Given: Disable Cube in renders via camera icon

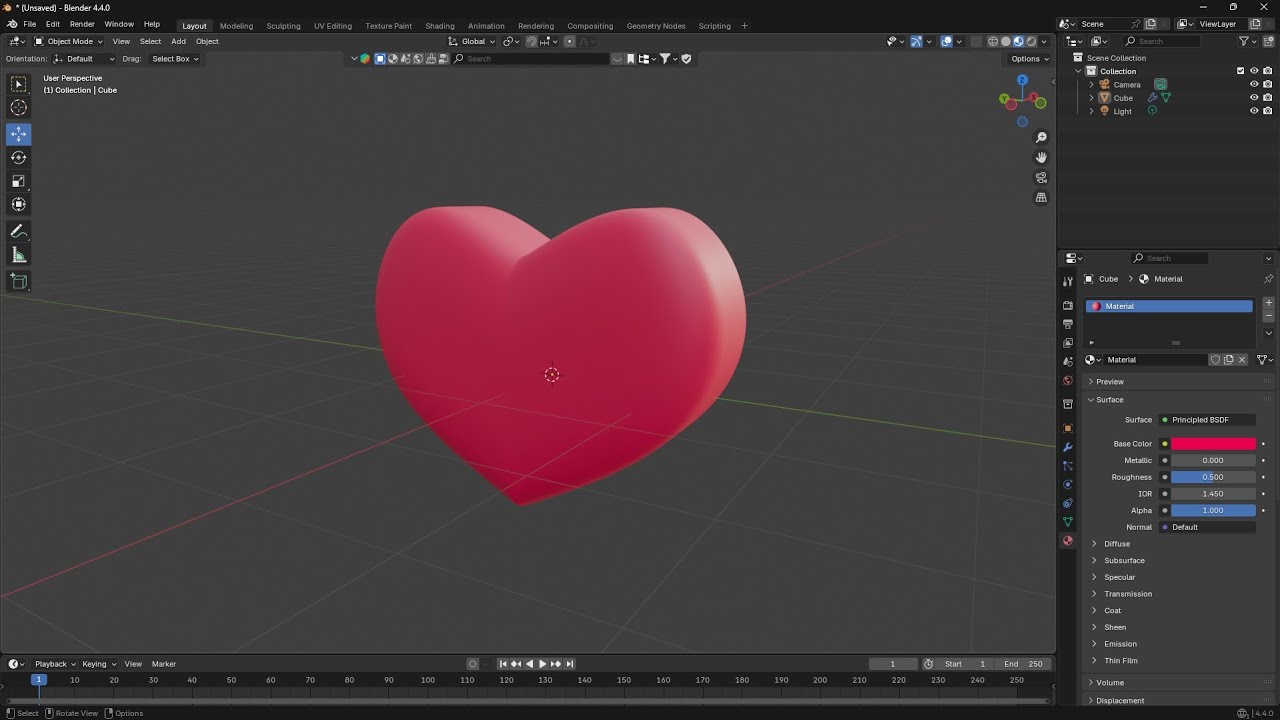Looking at the screenshot, I should (1268, 98).
